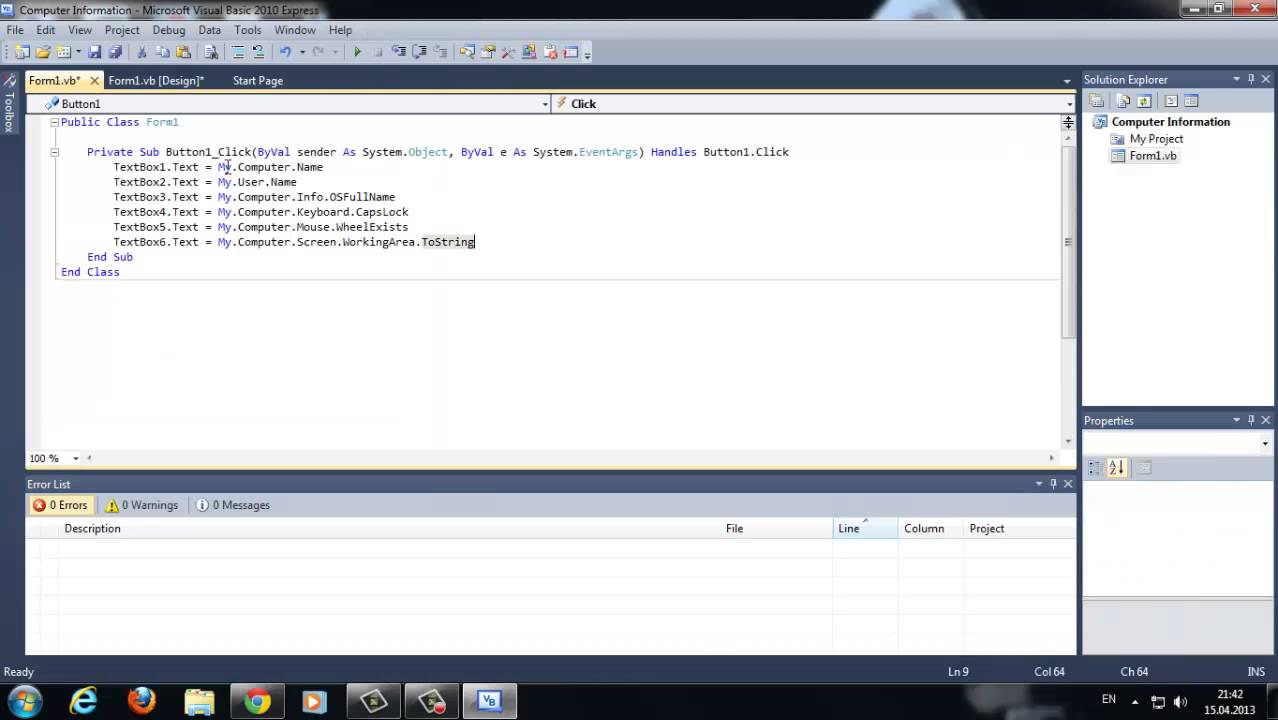The image size is (1278, 720).
Task: Open the Button1 class name dropdown
Action: (545, 104)
